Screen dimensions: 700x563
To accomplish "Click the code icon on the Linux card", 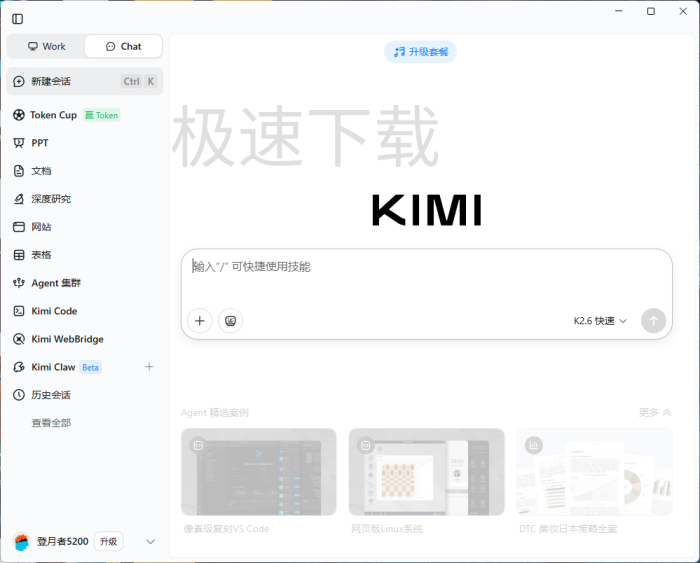I will point(366,445).
